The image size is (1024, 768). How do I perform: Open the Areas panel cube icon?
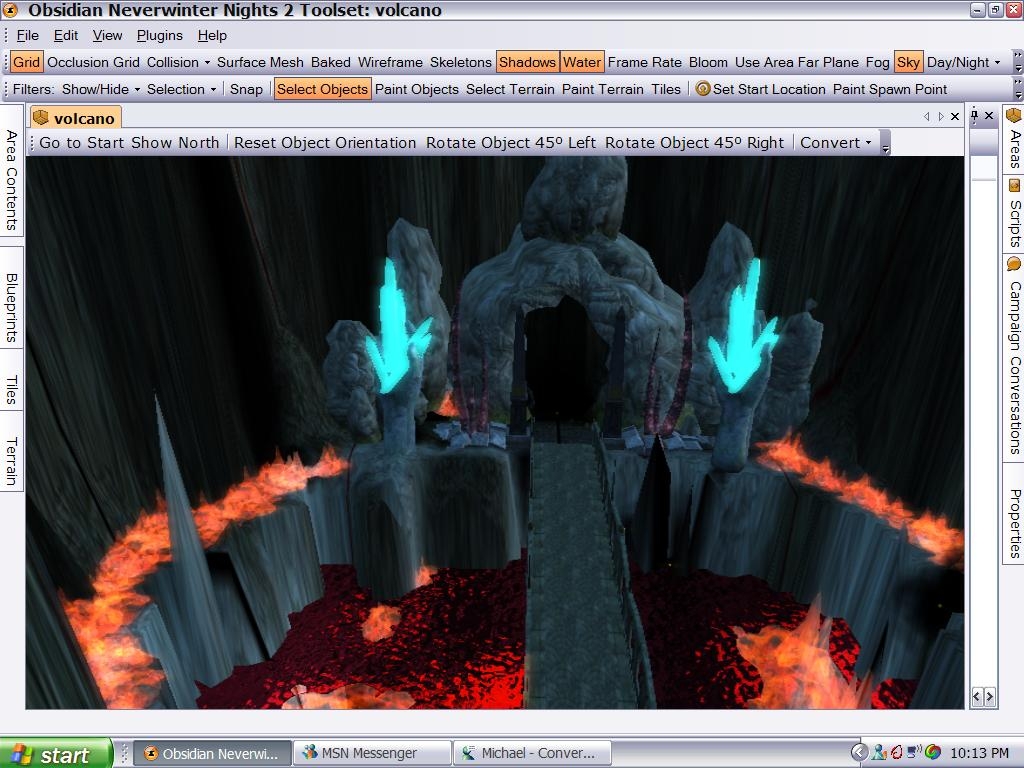(1013, 117)
